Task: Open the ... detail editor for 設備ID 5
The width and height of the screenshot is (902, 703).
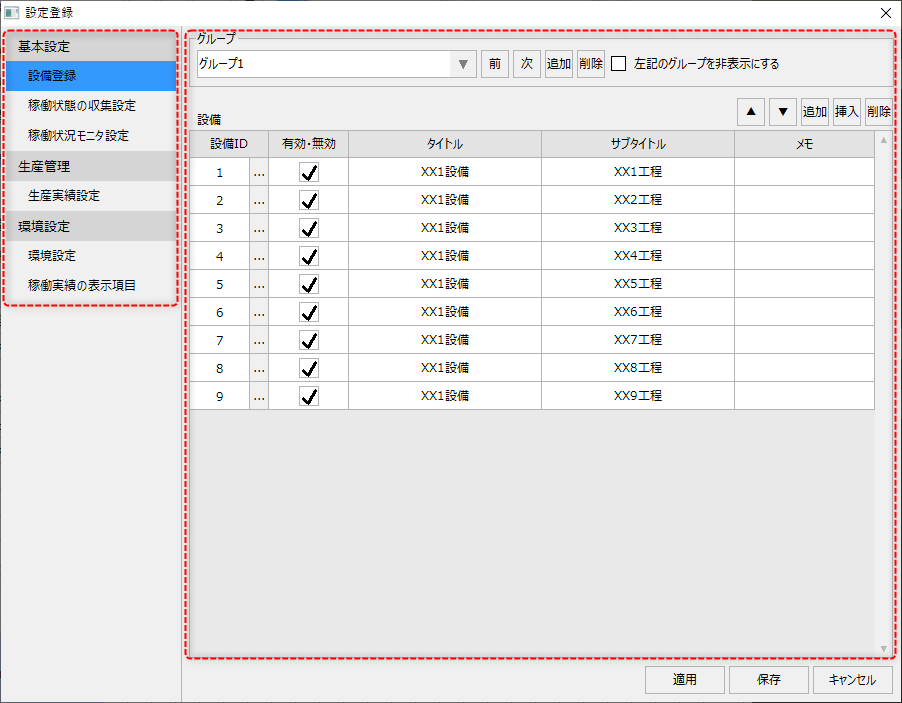Action: [258, 283]
